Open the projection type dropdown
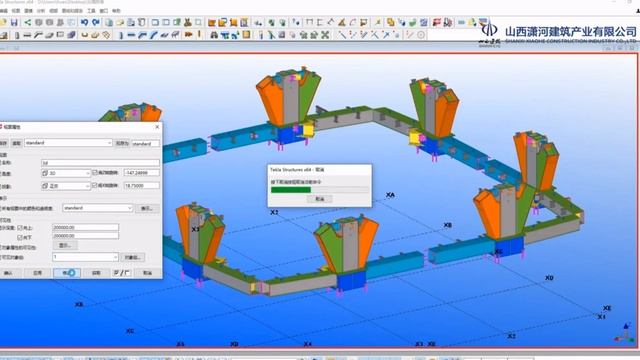 point(66,186)
